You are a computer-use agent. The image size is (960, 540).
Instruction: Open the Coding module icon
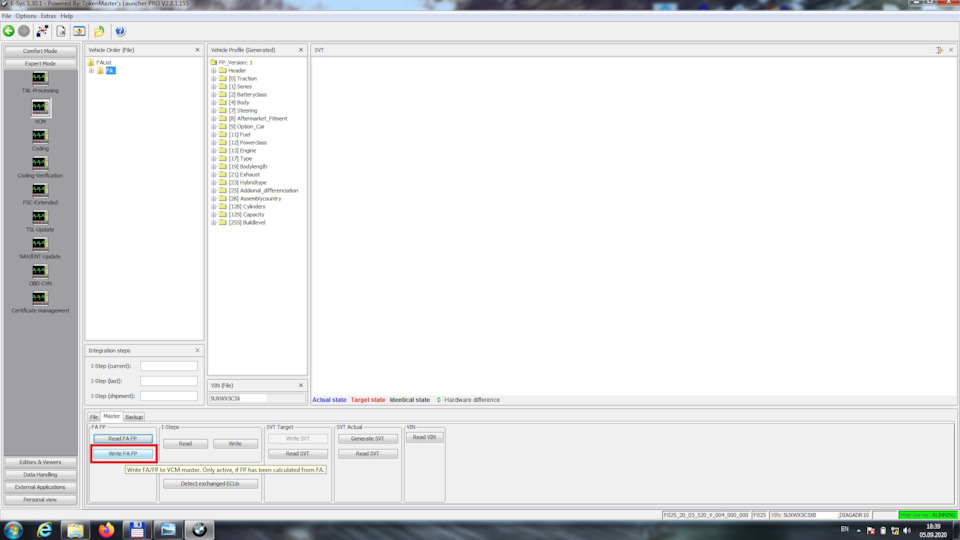(x=40, y=136)
